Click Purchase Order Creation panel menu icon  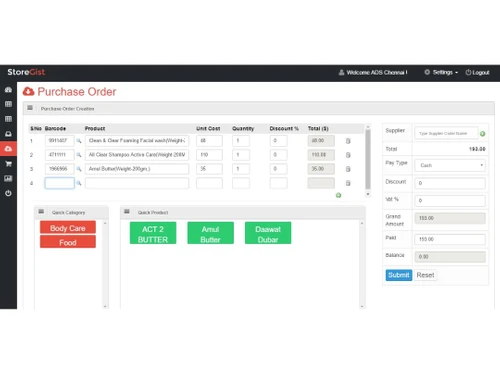[30, 108]
